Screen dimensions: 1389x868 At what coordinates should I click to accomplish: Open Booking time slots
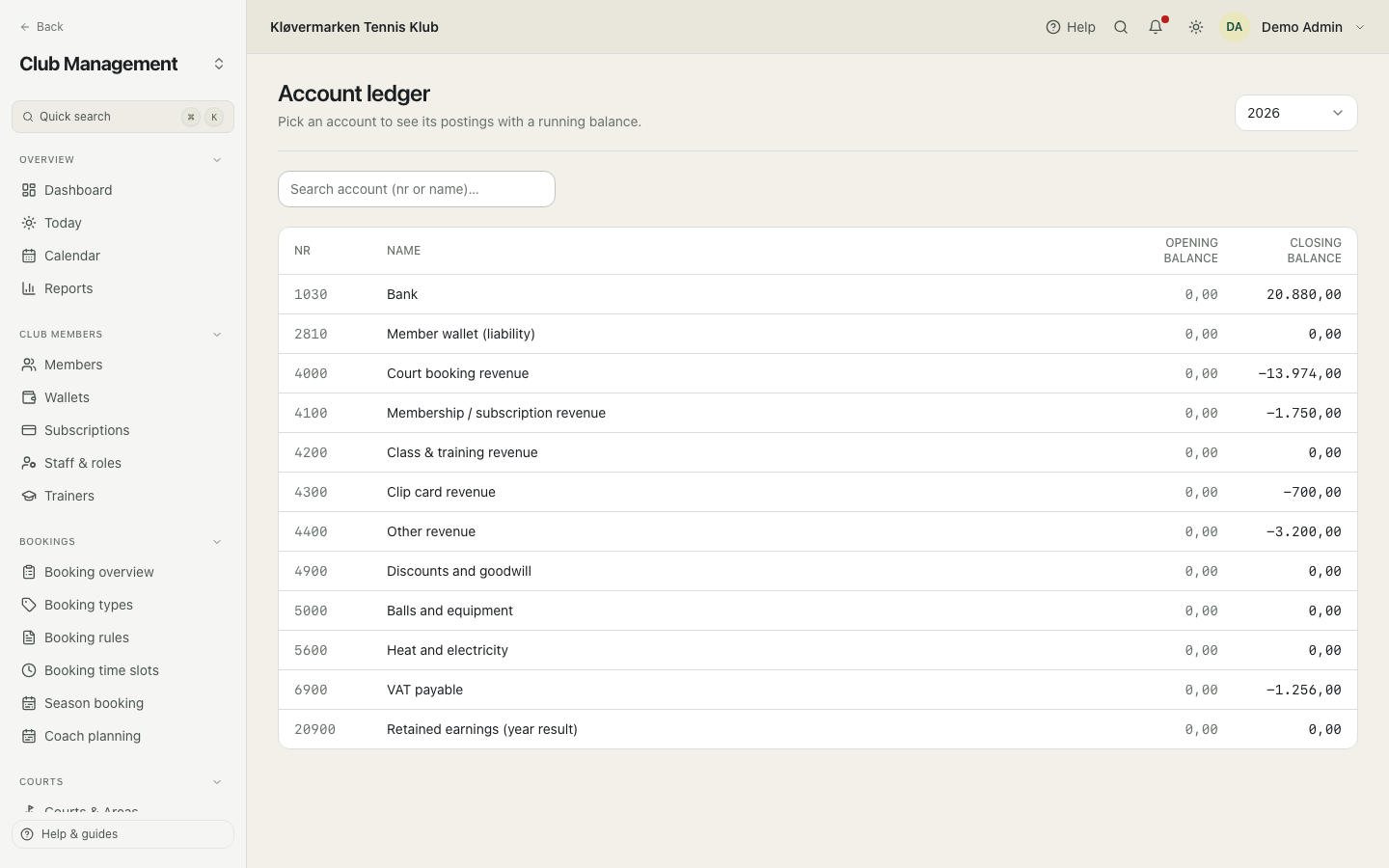[123, 670]
